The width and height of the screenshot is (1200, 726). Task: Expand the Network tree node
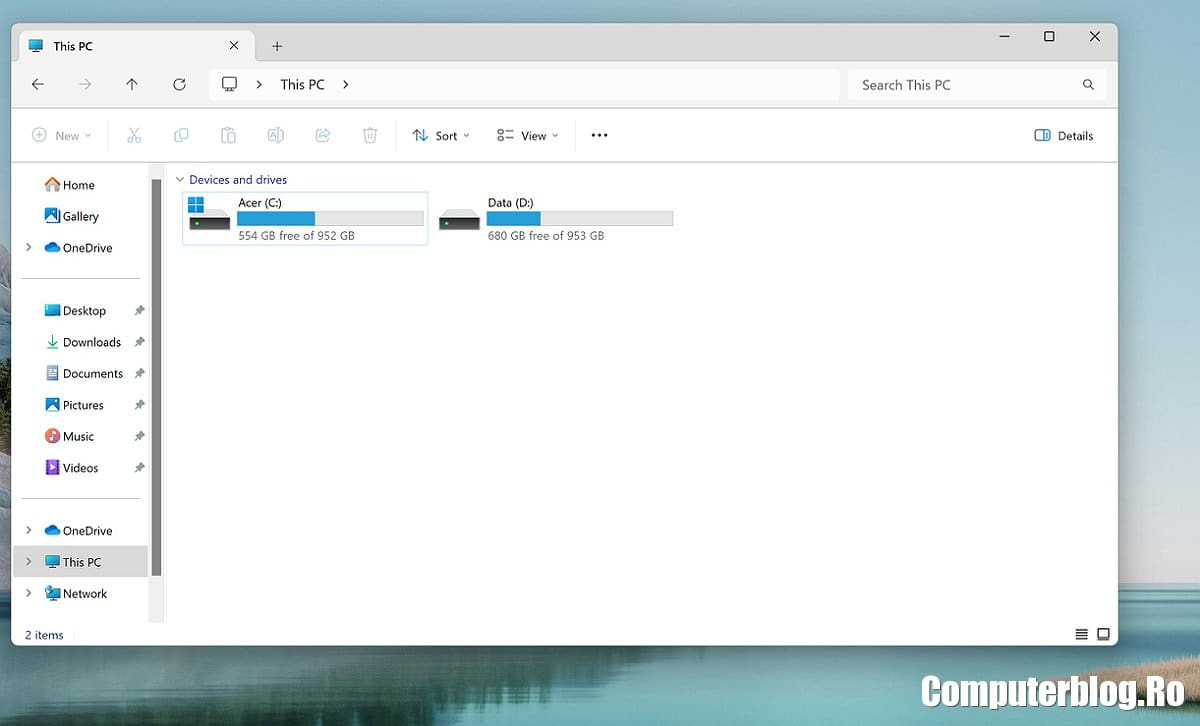29,593
